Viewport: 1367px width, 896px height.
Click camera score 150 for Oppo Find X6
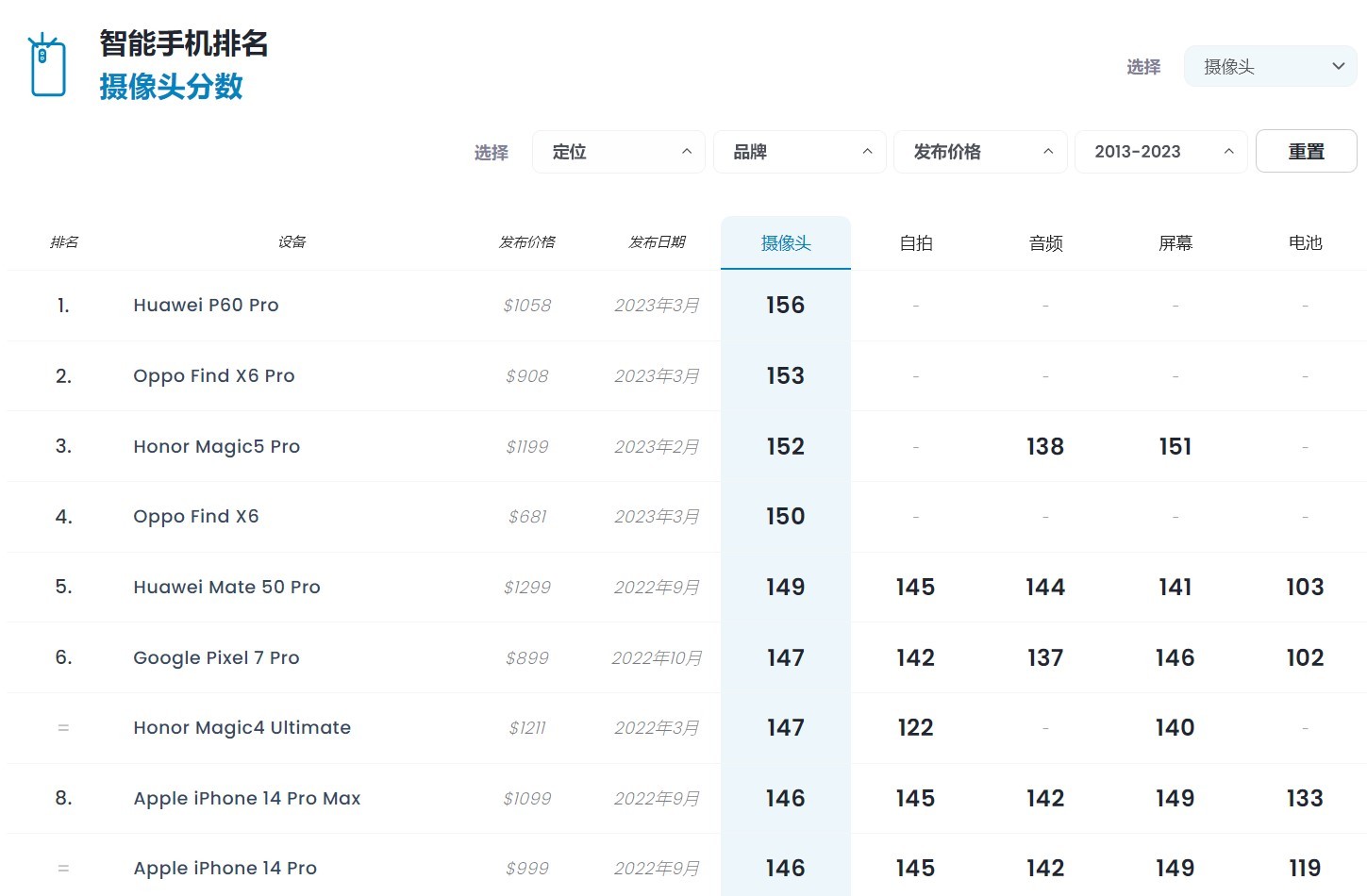tap(786, 517)
